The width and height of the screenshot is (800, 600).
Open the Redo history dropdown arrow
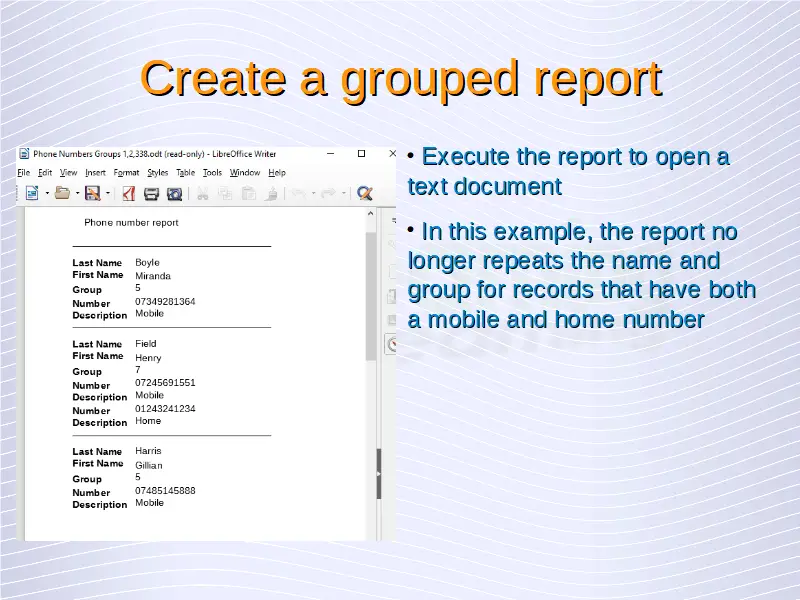click(x=343, y=193)
